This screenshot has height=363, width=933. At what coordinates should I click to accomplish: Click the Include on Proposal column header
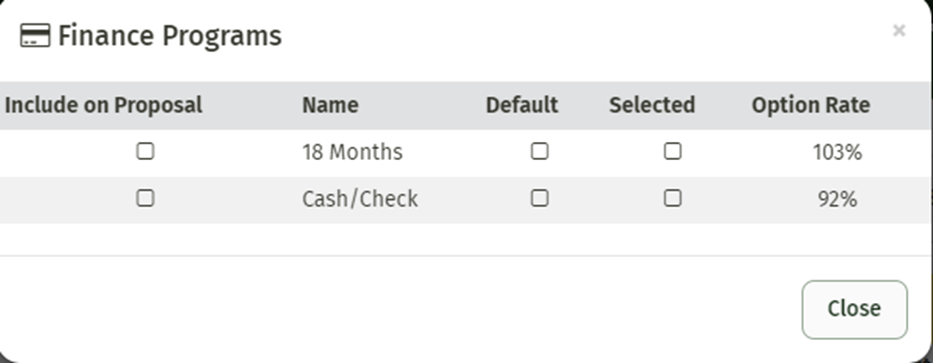104,105
